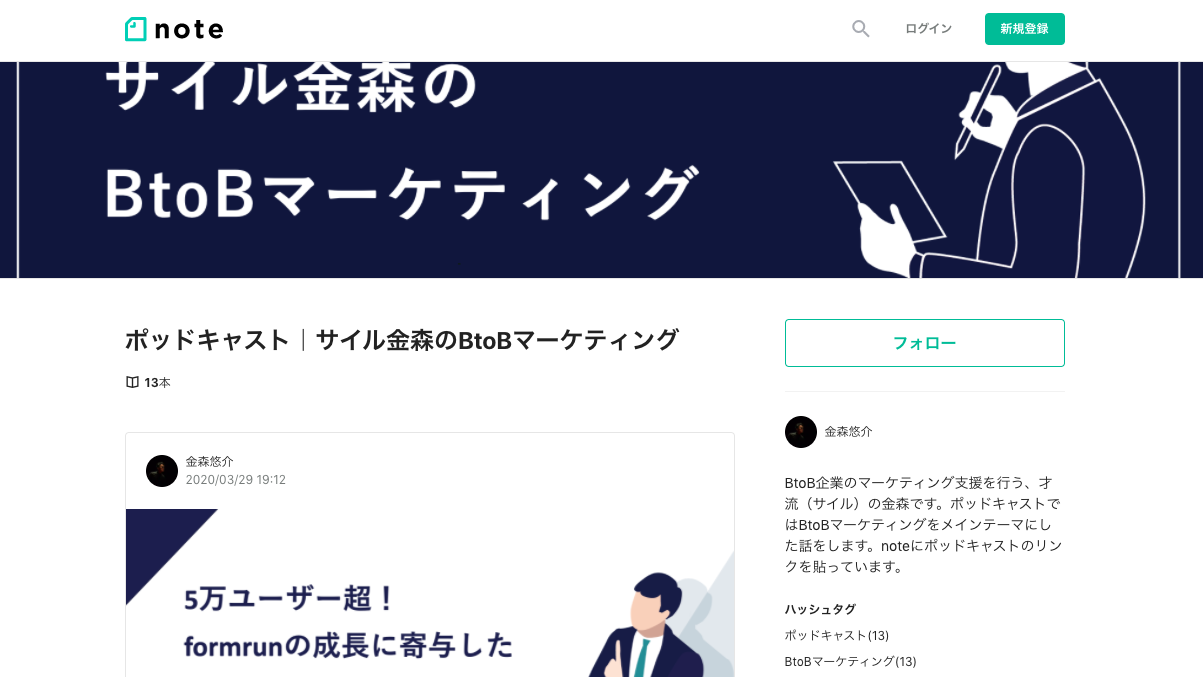The width and height of the screenshot is (1203, 677).
Task: Click the ハッシュタグ section heading
Action: coord(820,609)
